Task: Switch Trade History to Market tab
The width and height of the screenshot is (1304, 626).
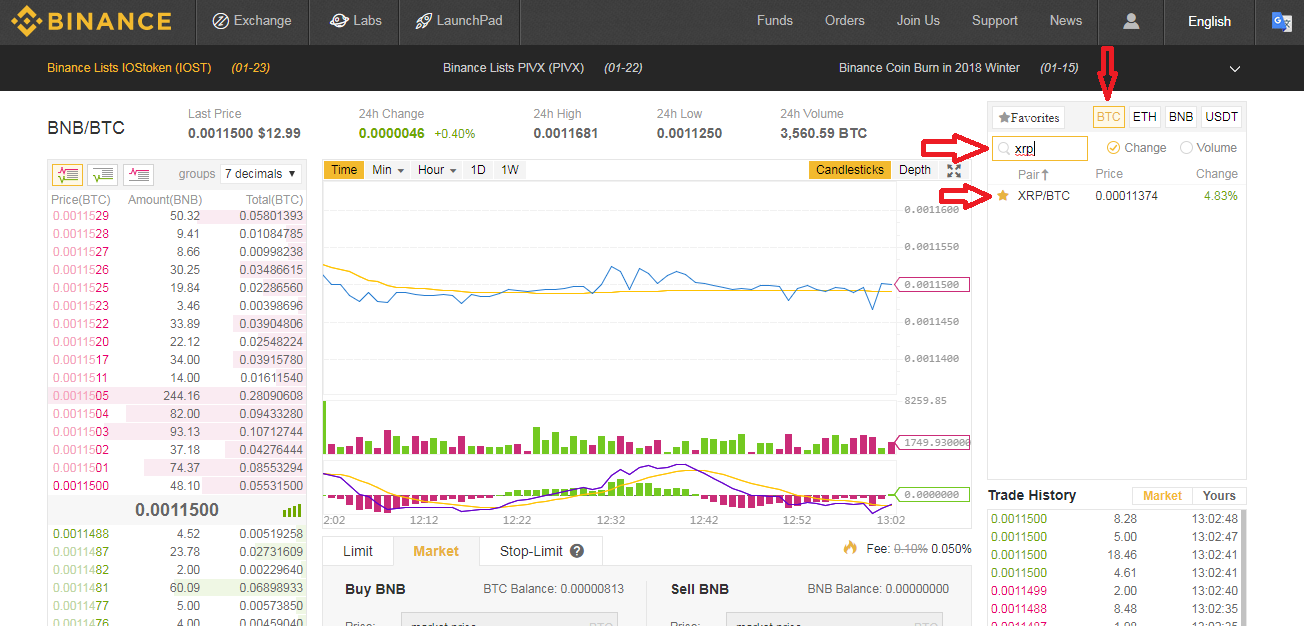Action: click(x=1162, y=496)
